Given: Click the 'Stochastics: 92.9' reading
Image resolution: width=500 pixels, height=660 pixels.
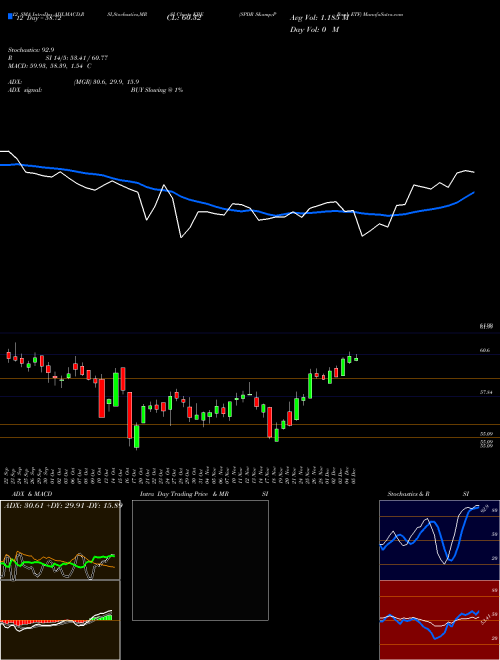Looking at the screenshot, I should (31, 50).
